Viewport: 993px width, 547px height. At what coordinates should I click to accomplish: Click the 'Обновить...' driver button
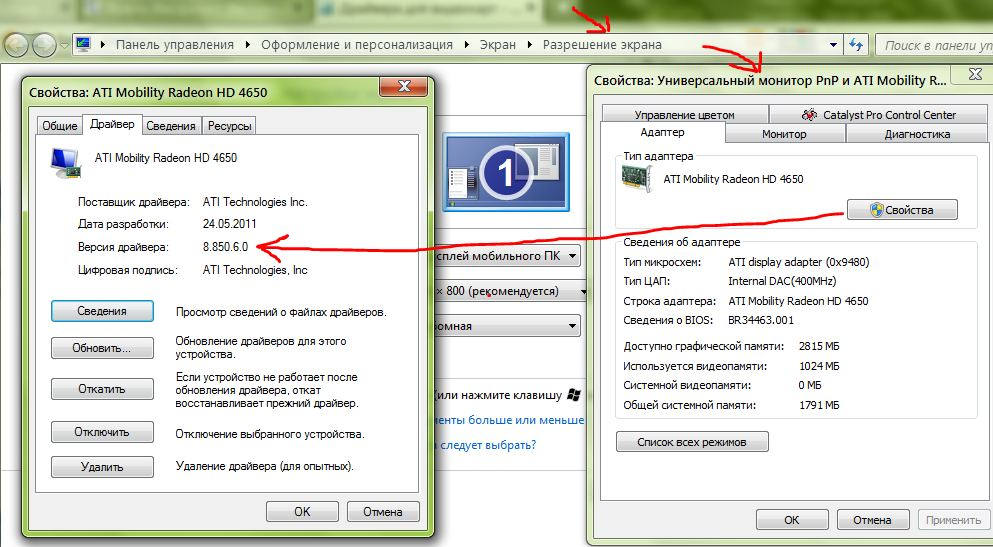(x=102, y=348)
